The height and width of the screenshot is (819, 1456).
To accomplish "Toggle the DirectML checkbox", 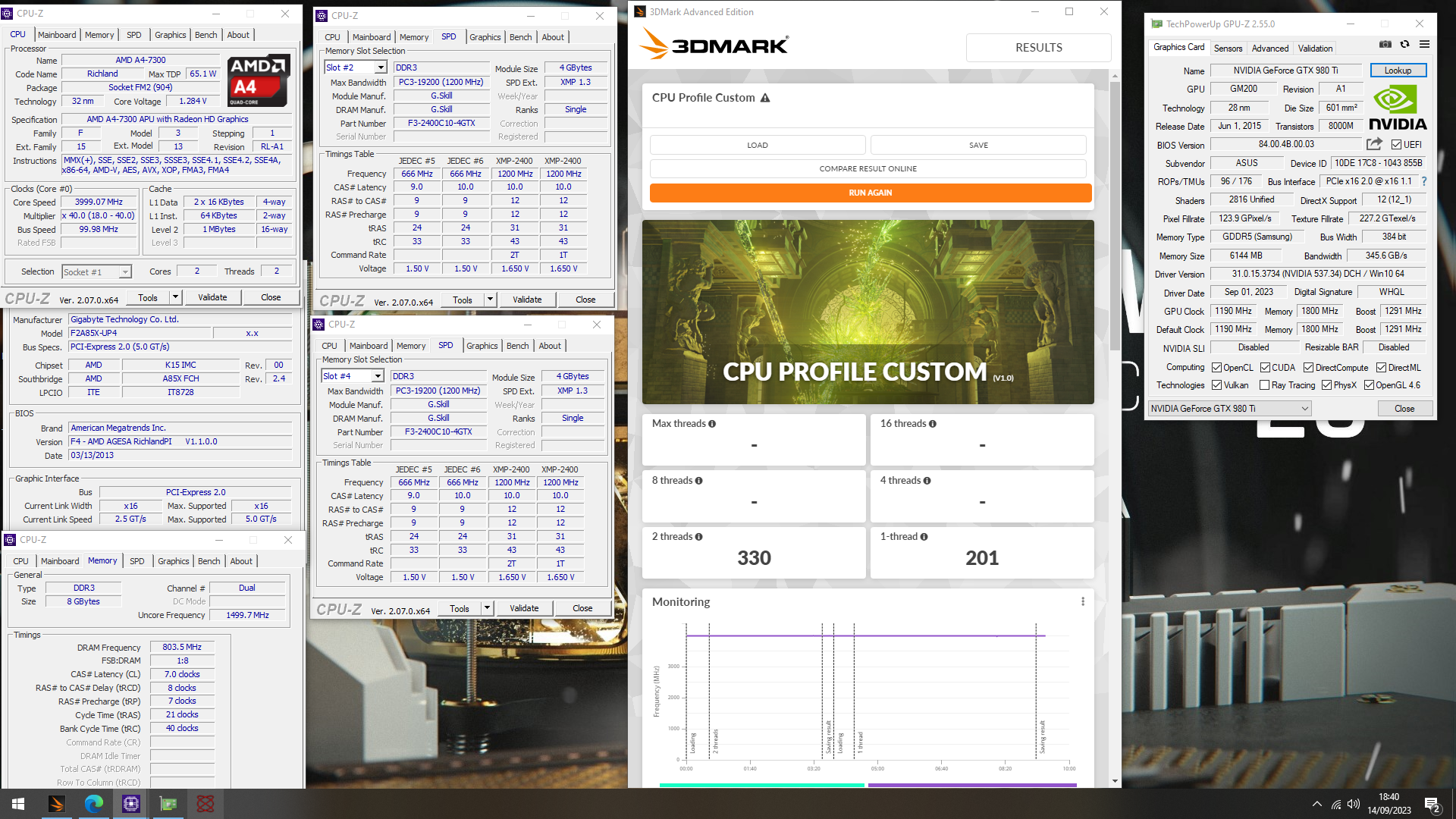I will pyautogui.click(x=1381, y=368).
